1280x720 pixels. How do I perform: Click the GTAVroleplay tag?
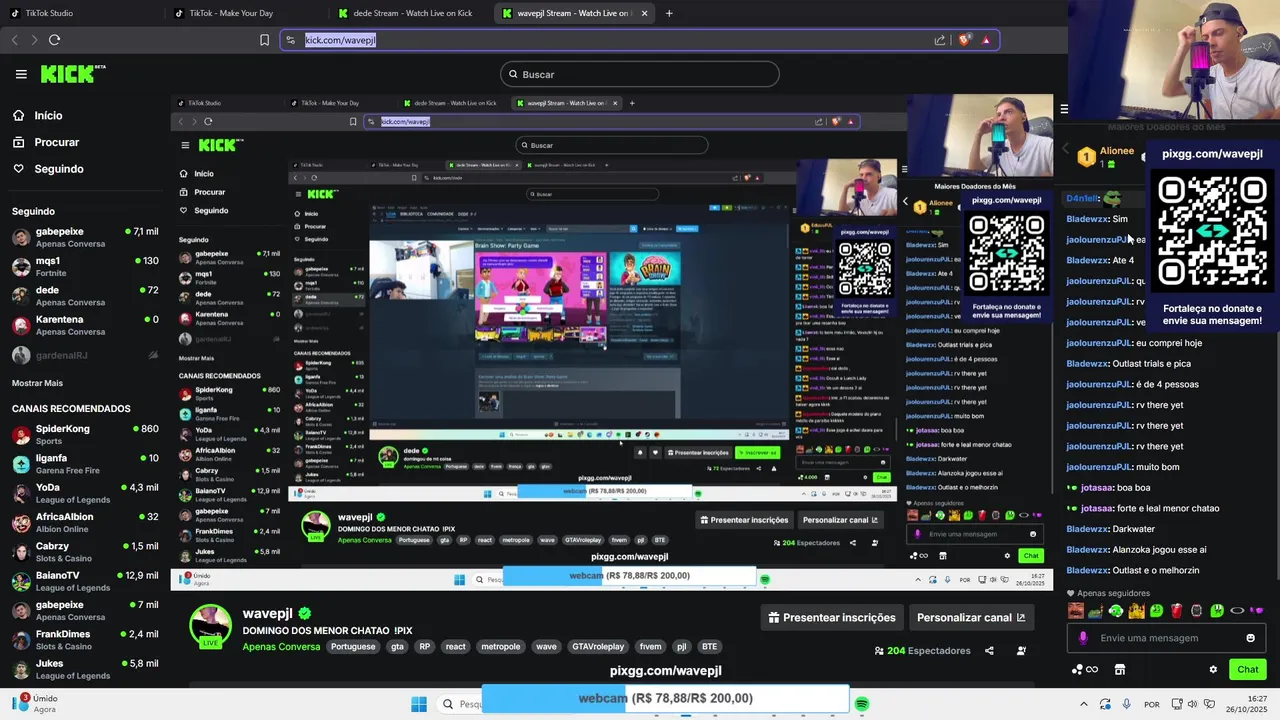tap(597, 647)
